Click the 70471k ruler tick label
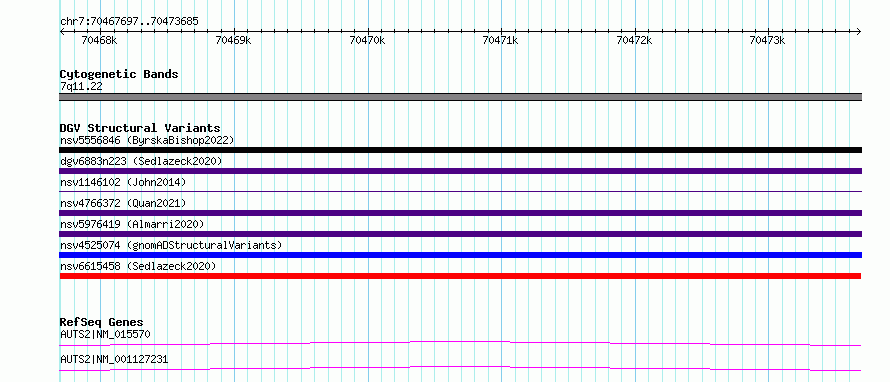890x382 pixels. 500,40
